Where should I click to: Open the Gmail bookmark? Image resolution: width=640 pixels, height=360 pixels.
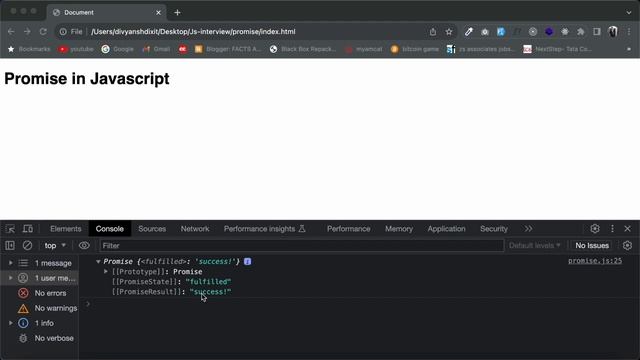pyautogui.click(x=156, y=49)
